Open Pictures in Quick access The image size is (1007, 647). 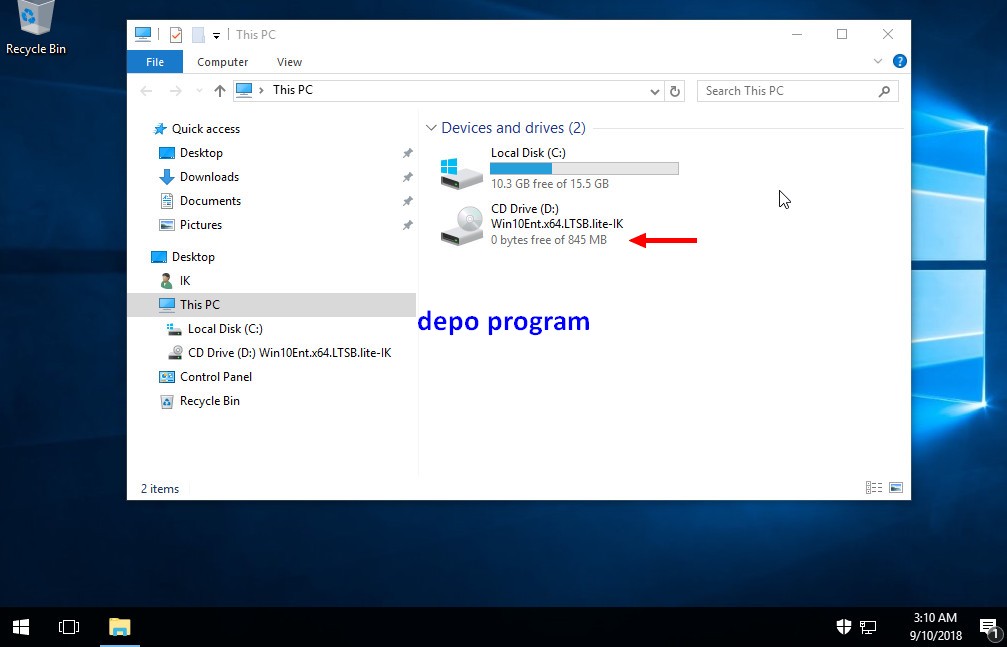tap(190, 225)
